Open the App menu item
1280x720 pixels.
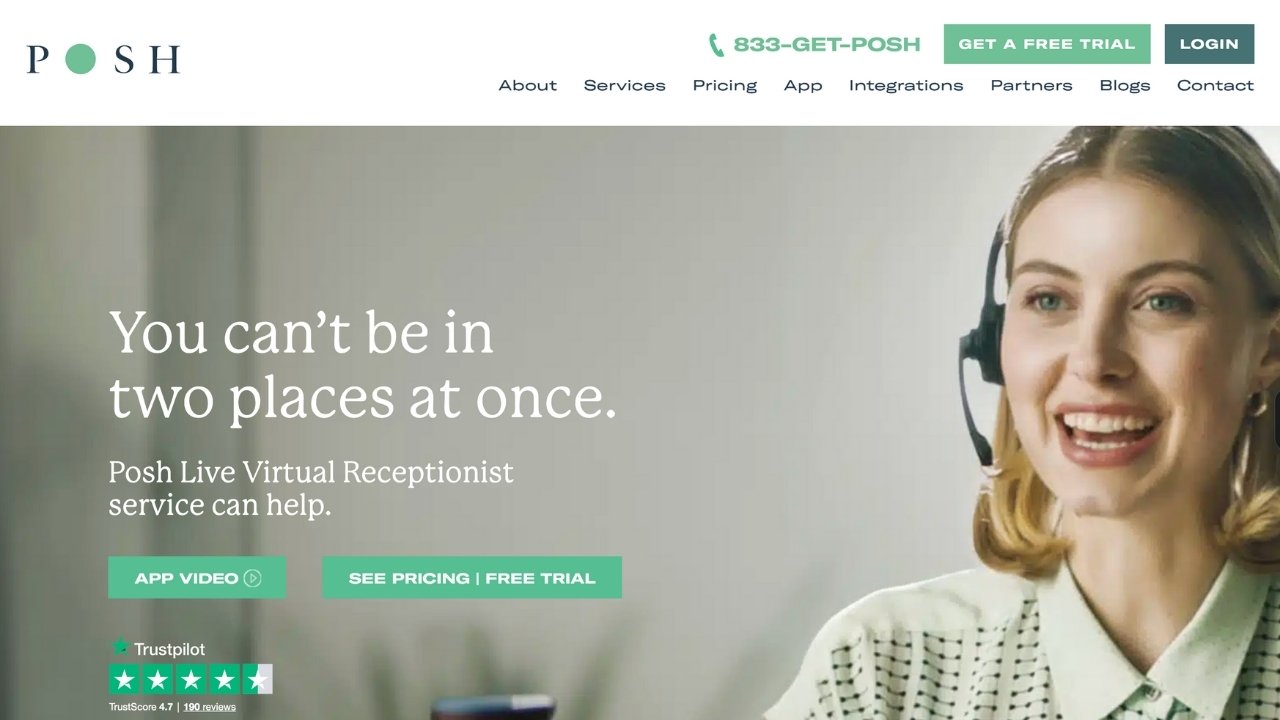(x=803, y=86)
